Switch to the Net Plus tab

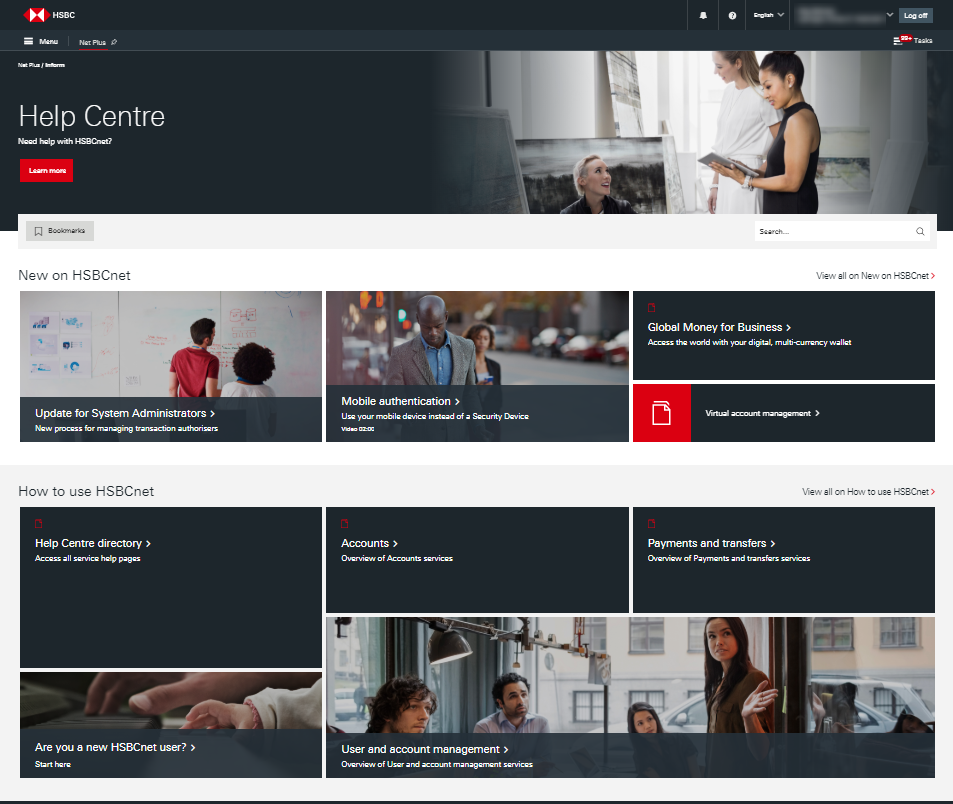[x=93, y=42]
